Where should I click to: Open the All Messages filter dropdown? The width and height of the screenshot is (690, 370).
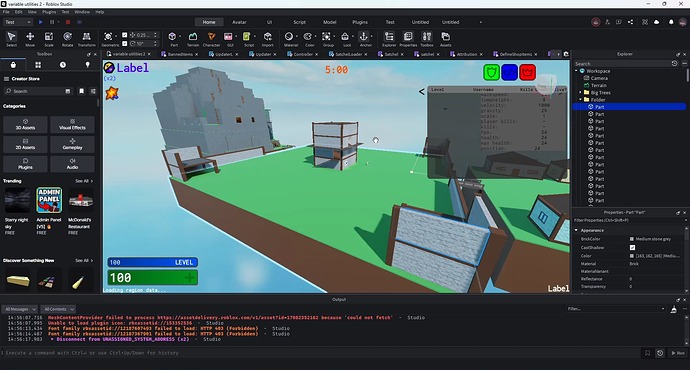19,309
